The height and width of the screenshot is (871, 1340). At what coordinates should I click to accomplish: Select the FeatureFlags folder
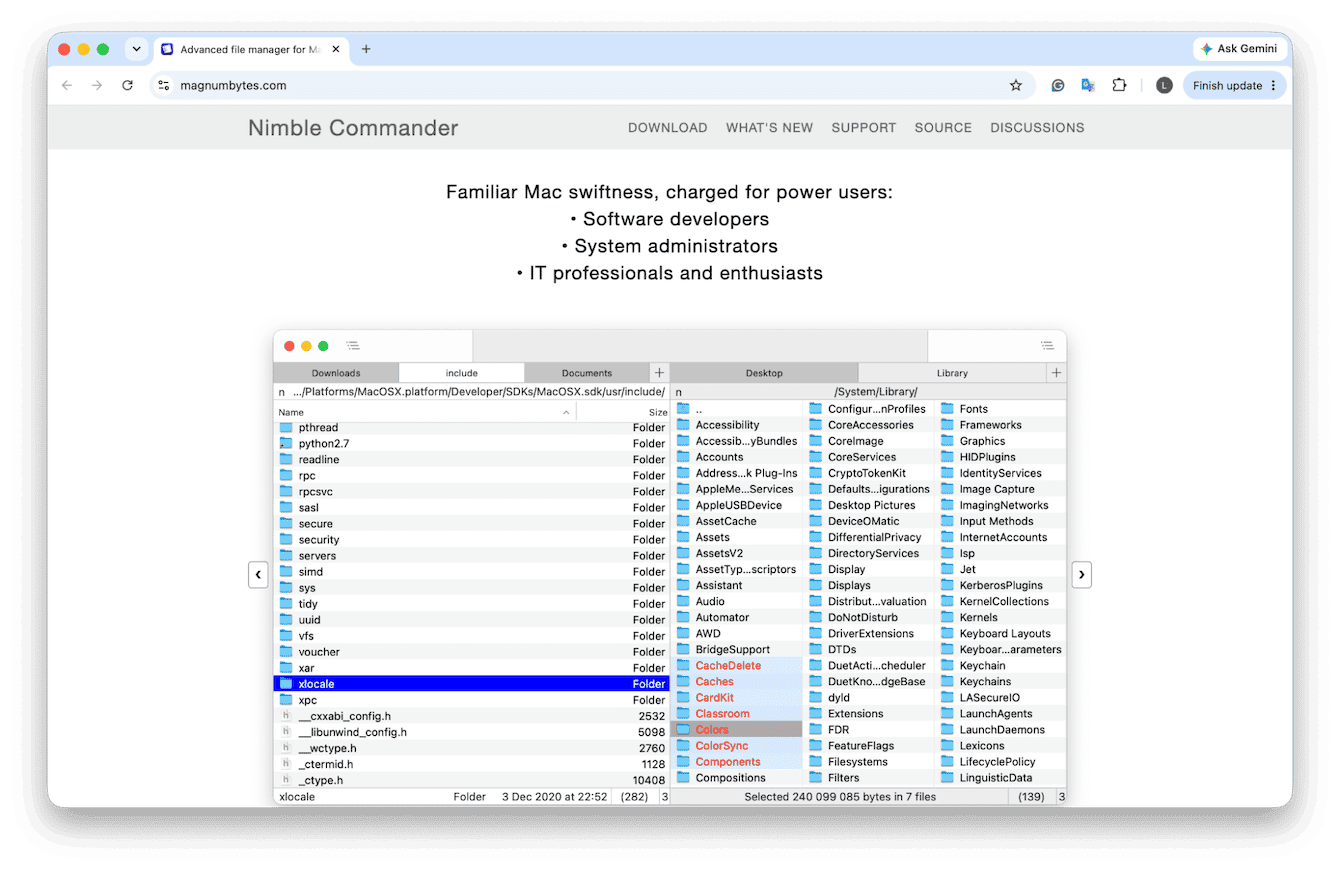(869, 746)
